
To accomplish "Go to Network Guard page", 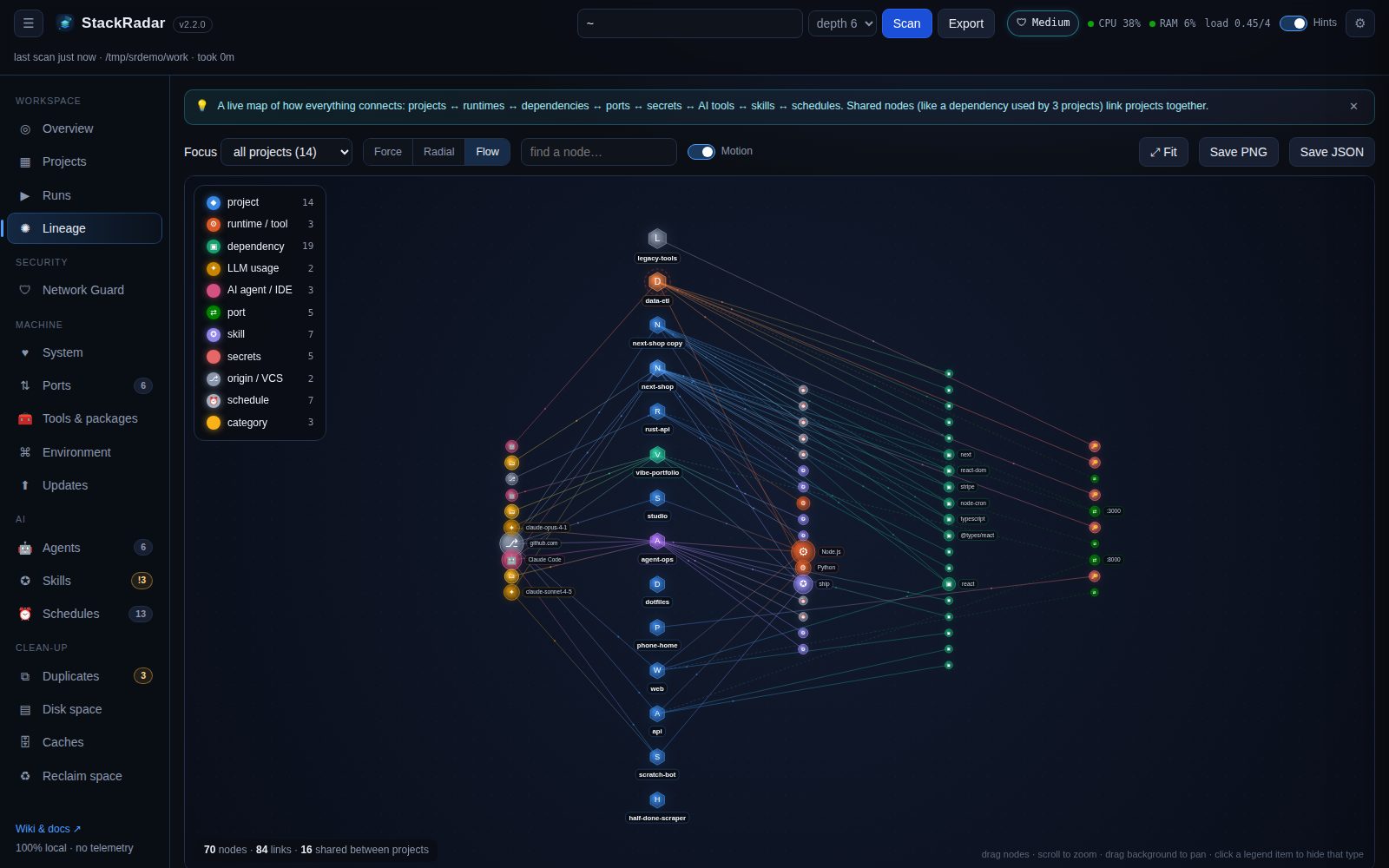I will [84, 290].
